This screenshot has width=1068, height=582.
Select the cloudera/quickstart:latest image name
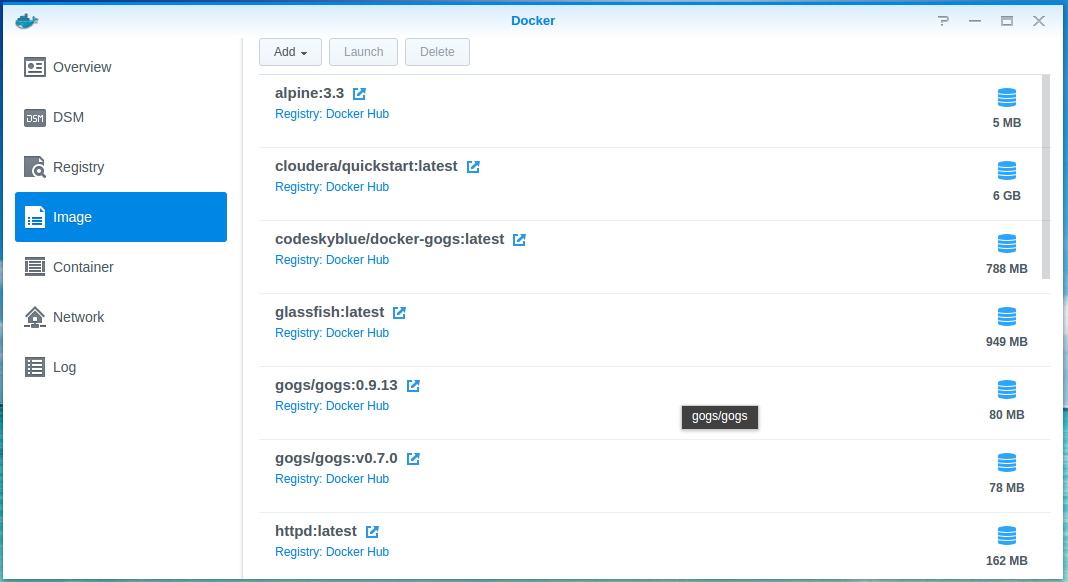[x=366, y=166]
